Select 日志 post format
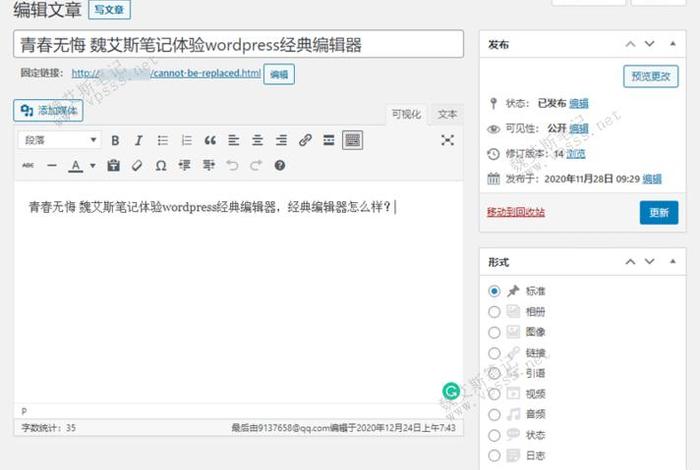The height and width of the screenshot is (470, 700). tap(494, 455)
